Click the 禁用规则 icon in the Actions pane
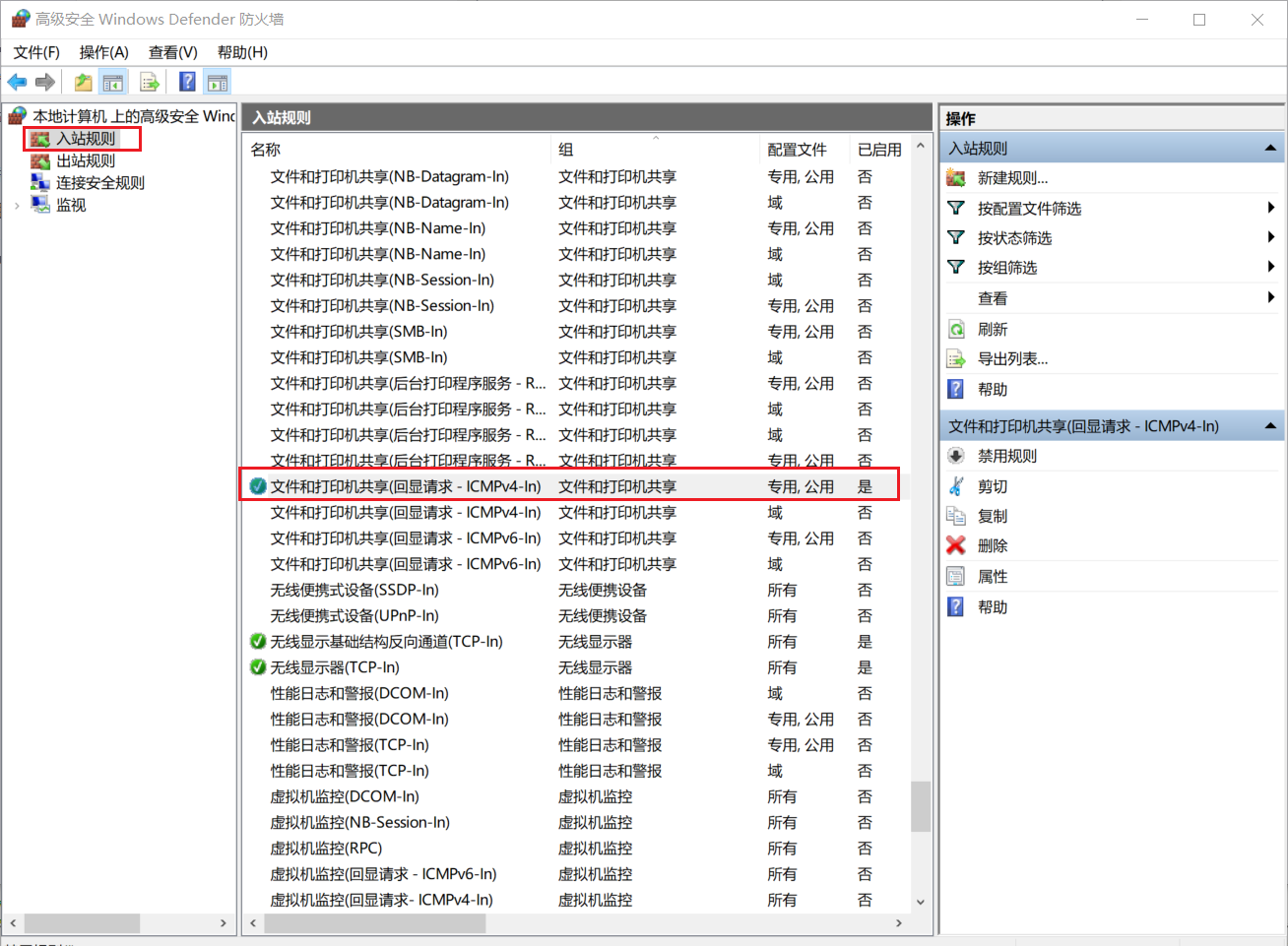Image resolution: width=1288 pixels, height=946 pixels. click(x=955, y=456)
